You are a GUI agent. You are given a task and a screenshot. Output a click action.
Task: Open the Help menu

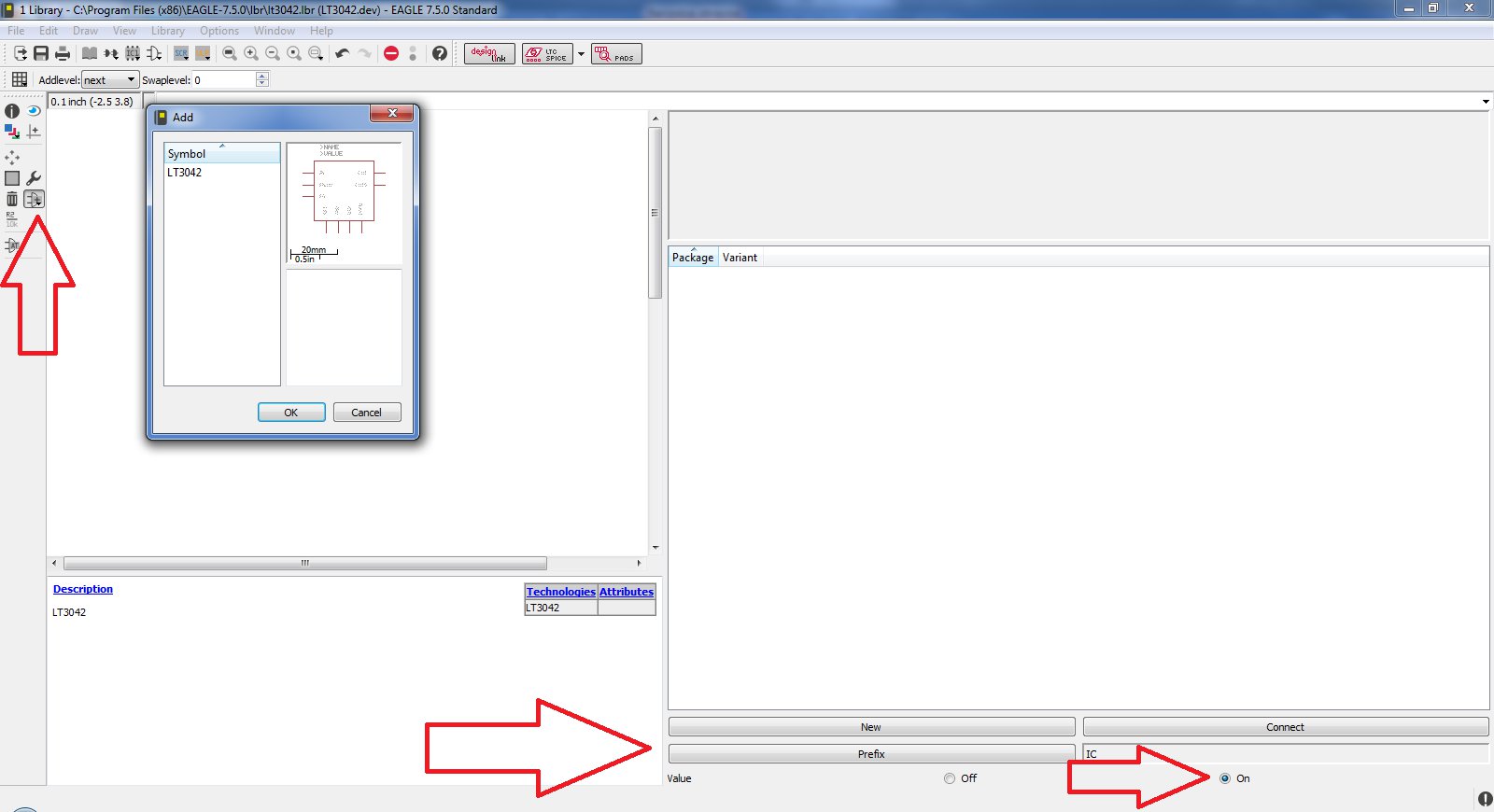321,31
